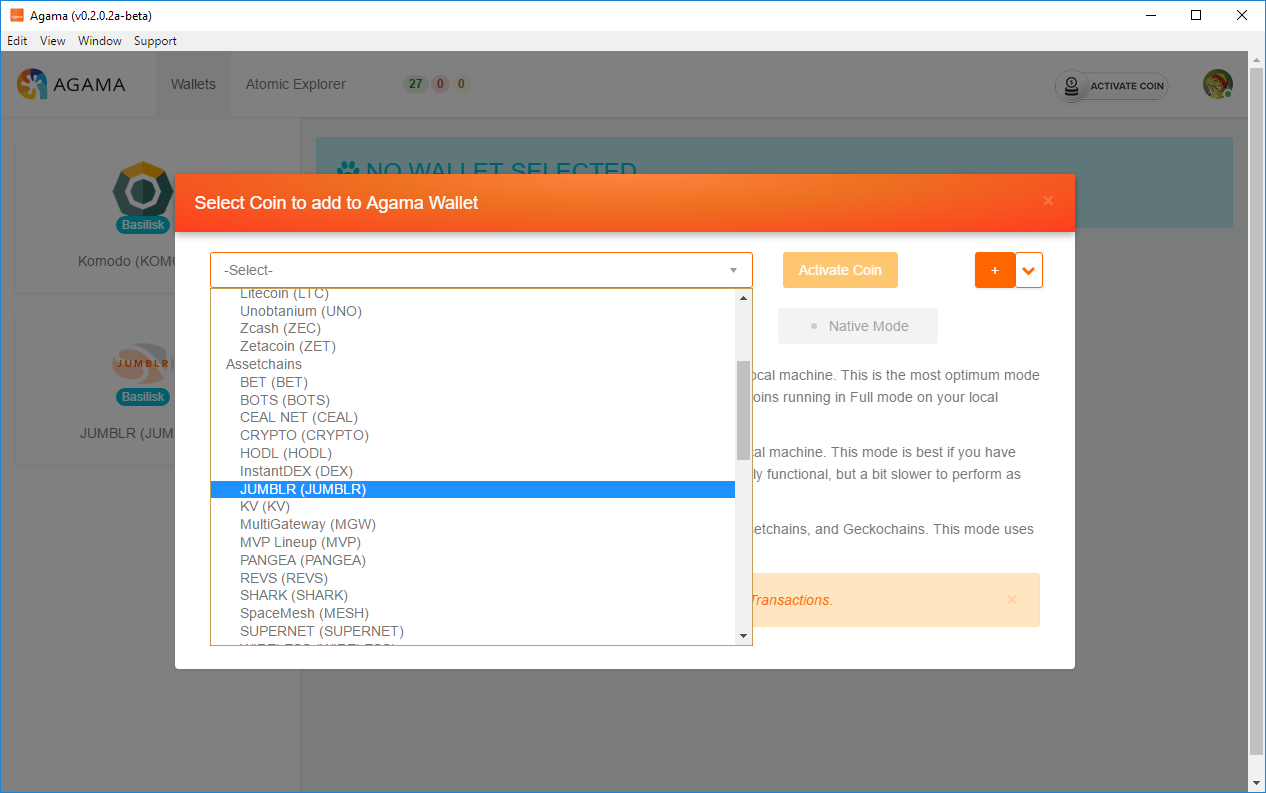Click the Komodo Basilisk badge
Screen dimensions: 1266x793
pos(143,225)
